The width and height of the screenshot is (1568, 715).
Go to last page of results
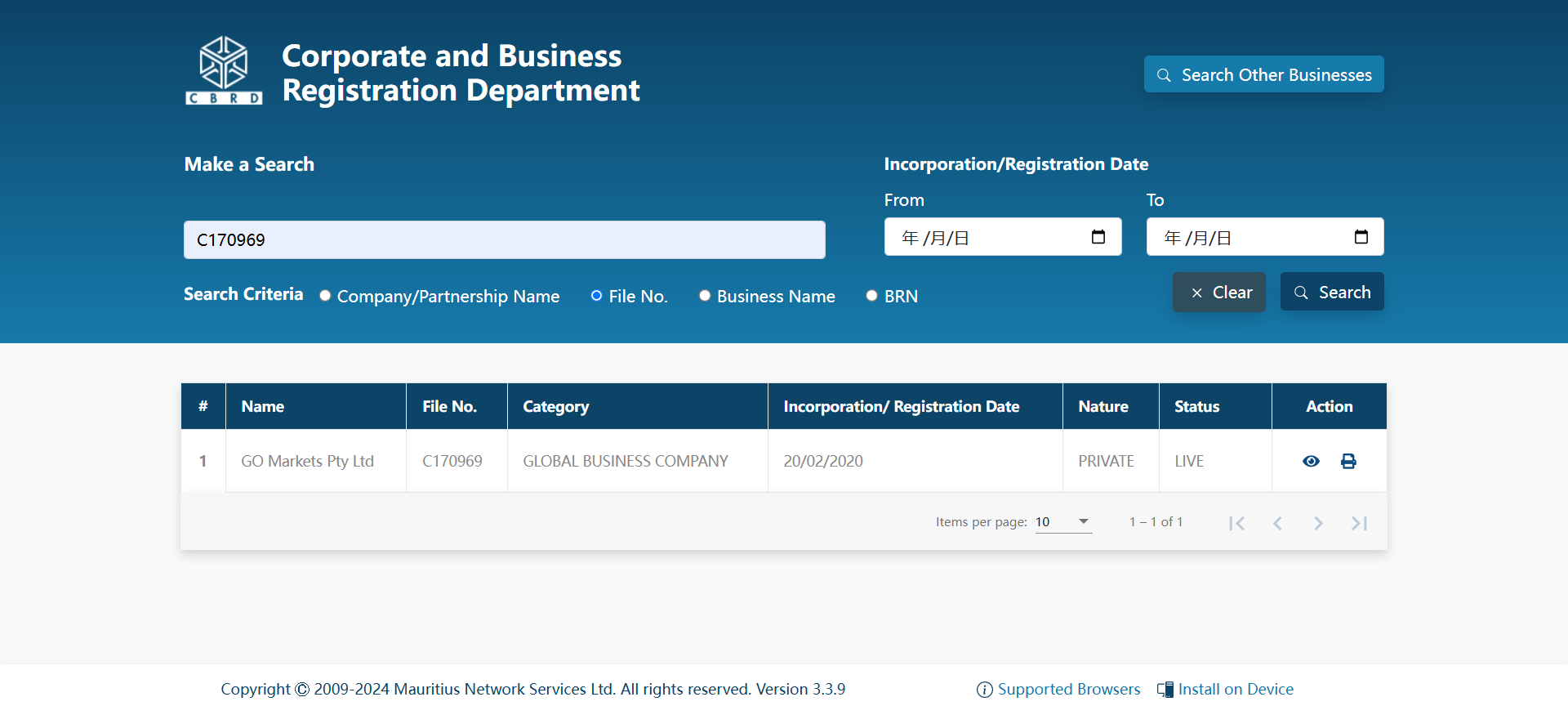point(1359,523)
